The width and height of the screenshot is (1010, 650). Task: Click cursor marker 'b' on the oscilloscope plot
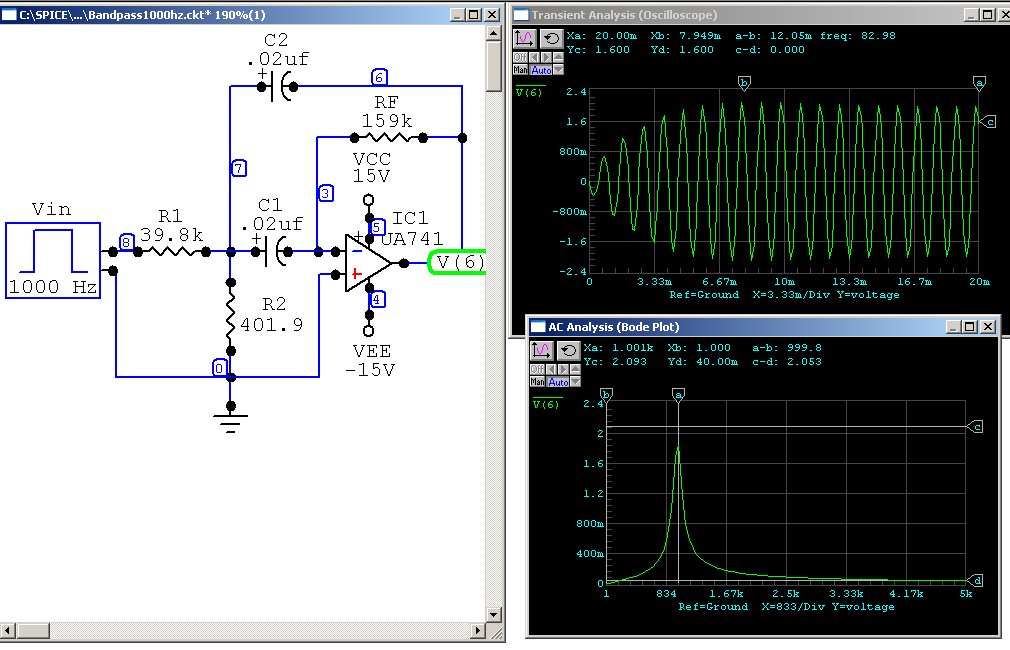point(743,82)
